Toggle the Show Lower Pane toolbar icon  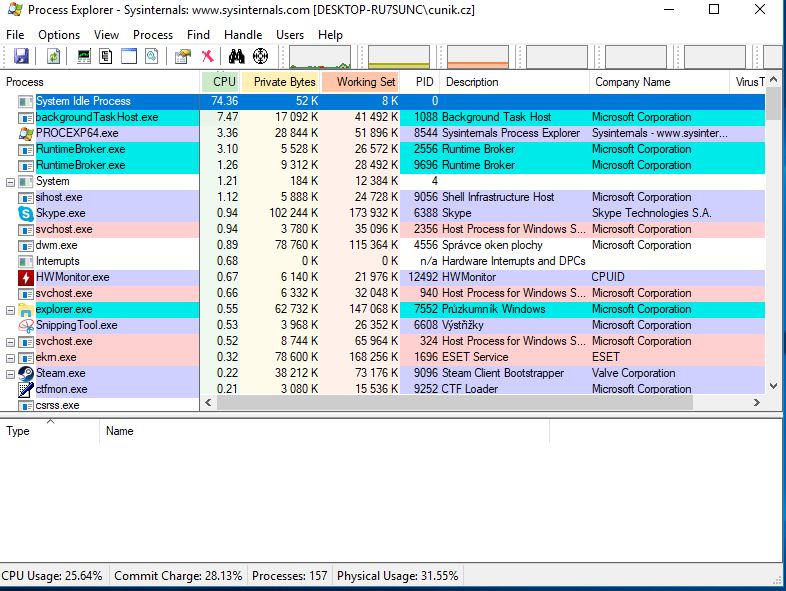129,56
